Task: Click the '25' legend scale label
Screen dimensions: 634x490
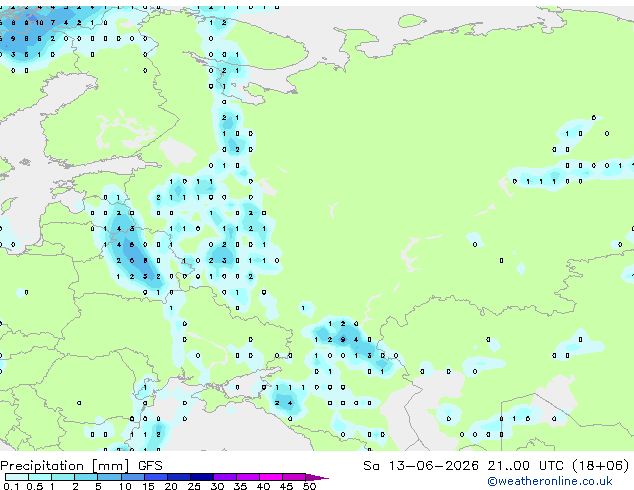Action: tap(194, 486)
